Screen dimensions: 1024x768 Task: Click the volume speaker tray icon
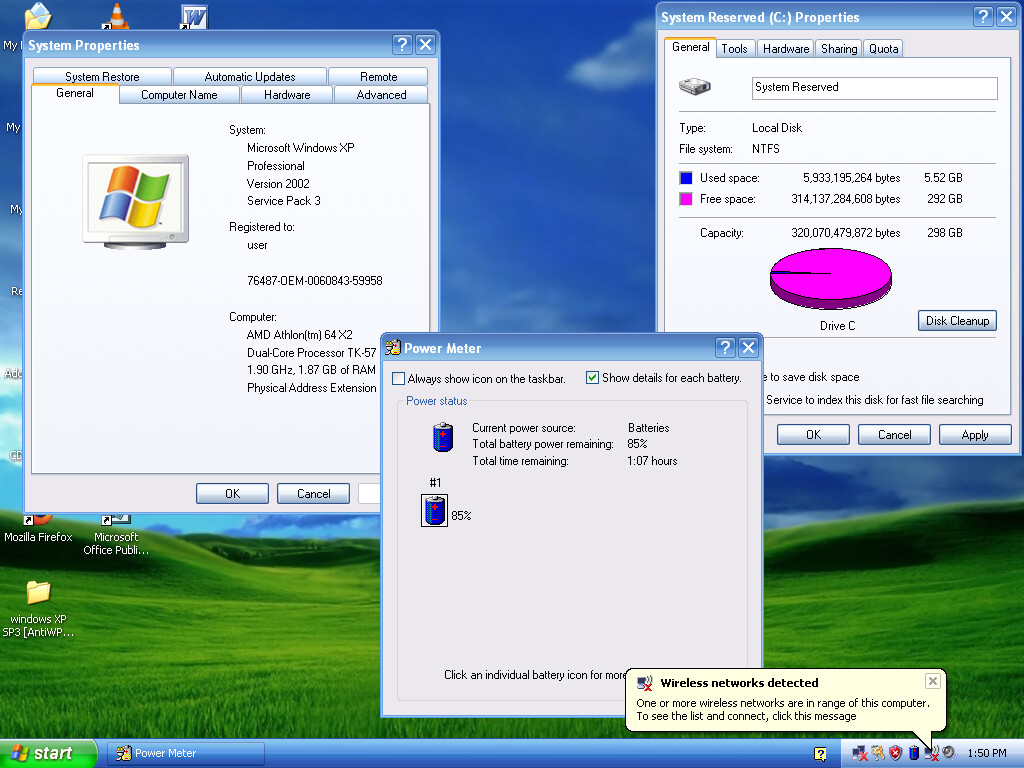coord(949,752)
